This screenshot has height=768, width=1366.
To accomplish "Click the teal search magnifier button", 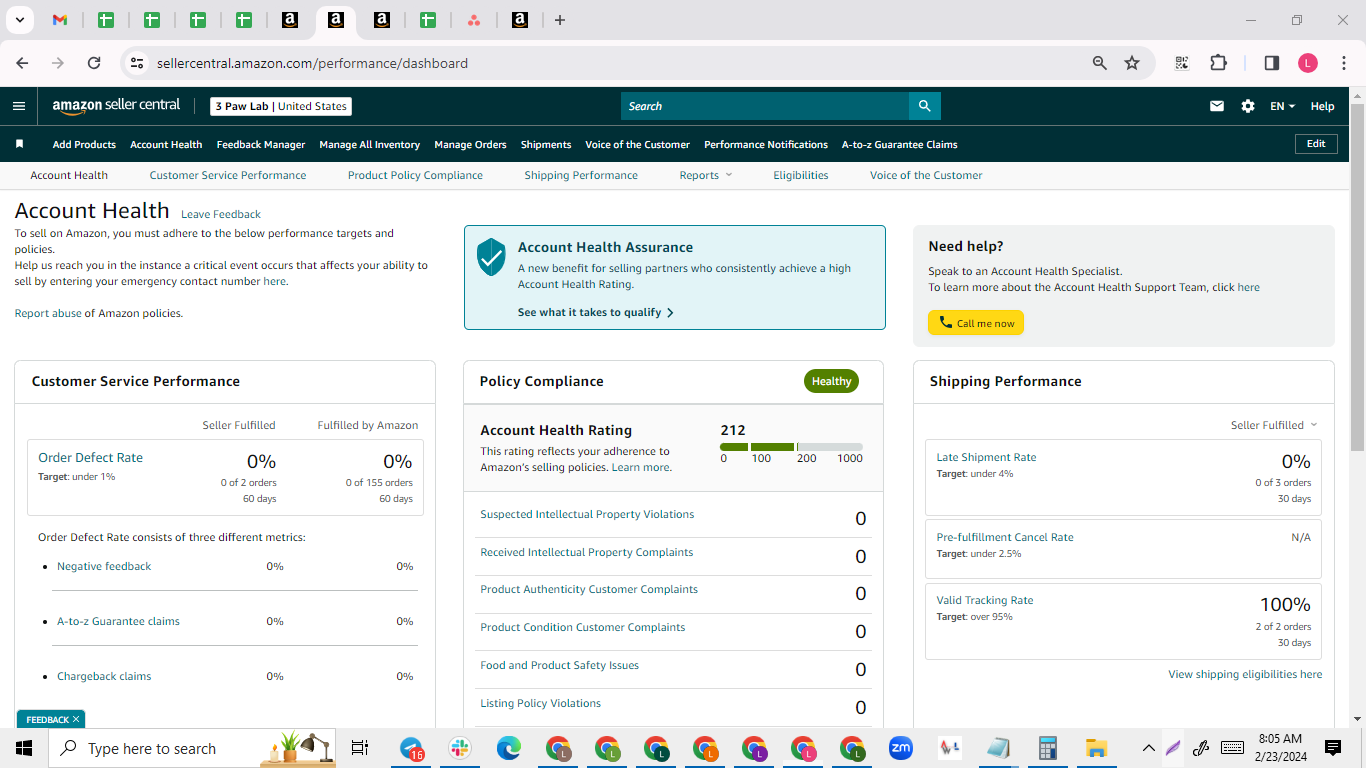I will point(924,106).
